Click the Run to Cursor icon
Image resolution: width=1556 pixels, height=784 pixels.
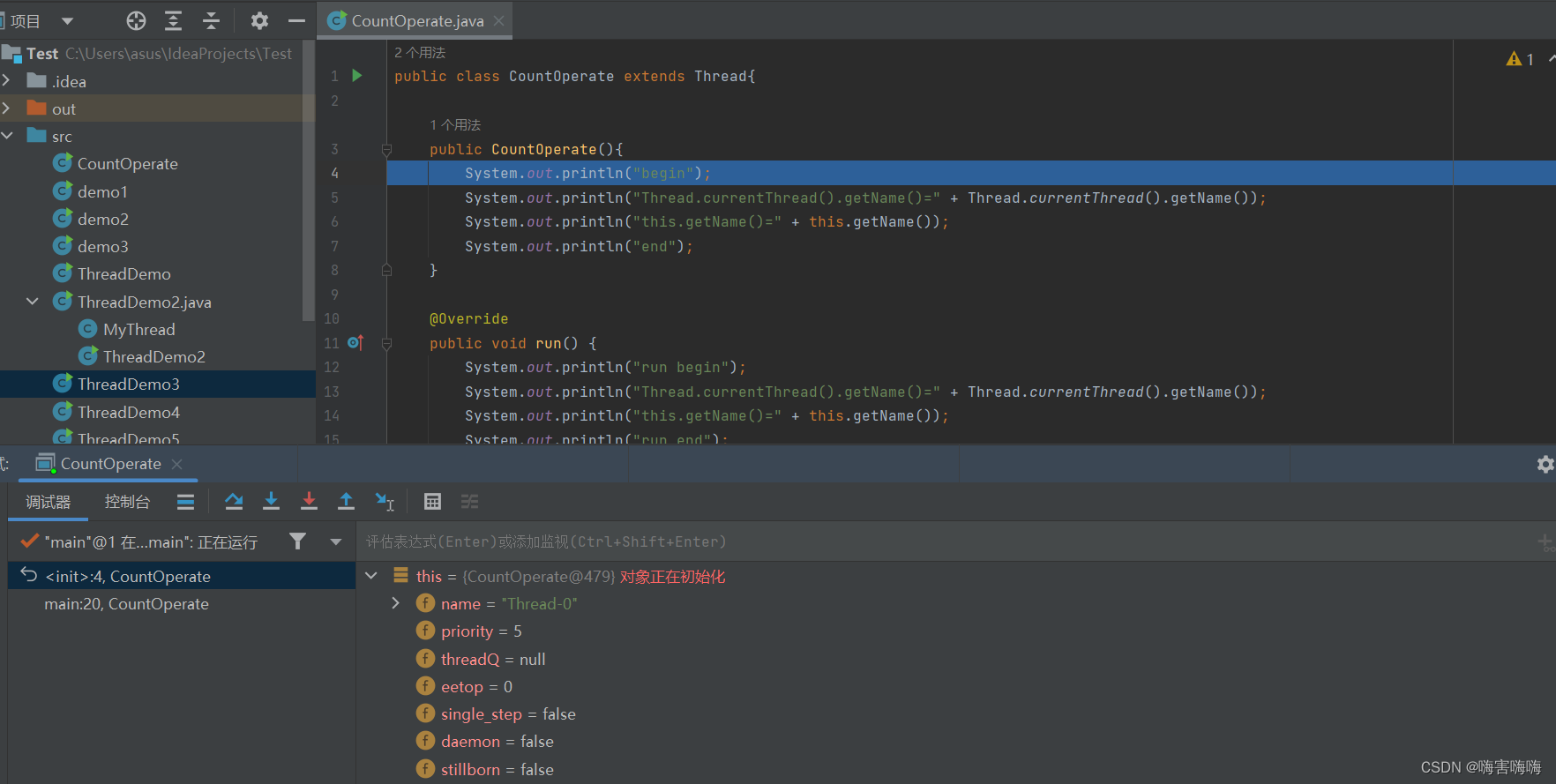pos(385,501)
